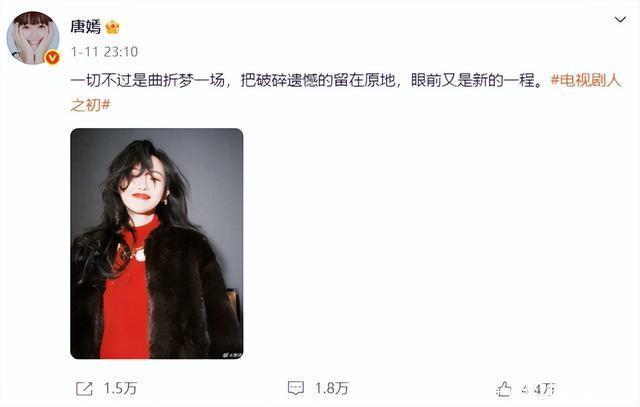Click the Weibo watermark on the photo

pos(232,355)
